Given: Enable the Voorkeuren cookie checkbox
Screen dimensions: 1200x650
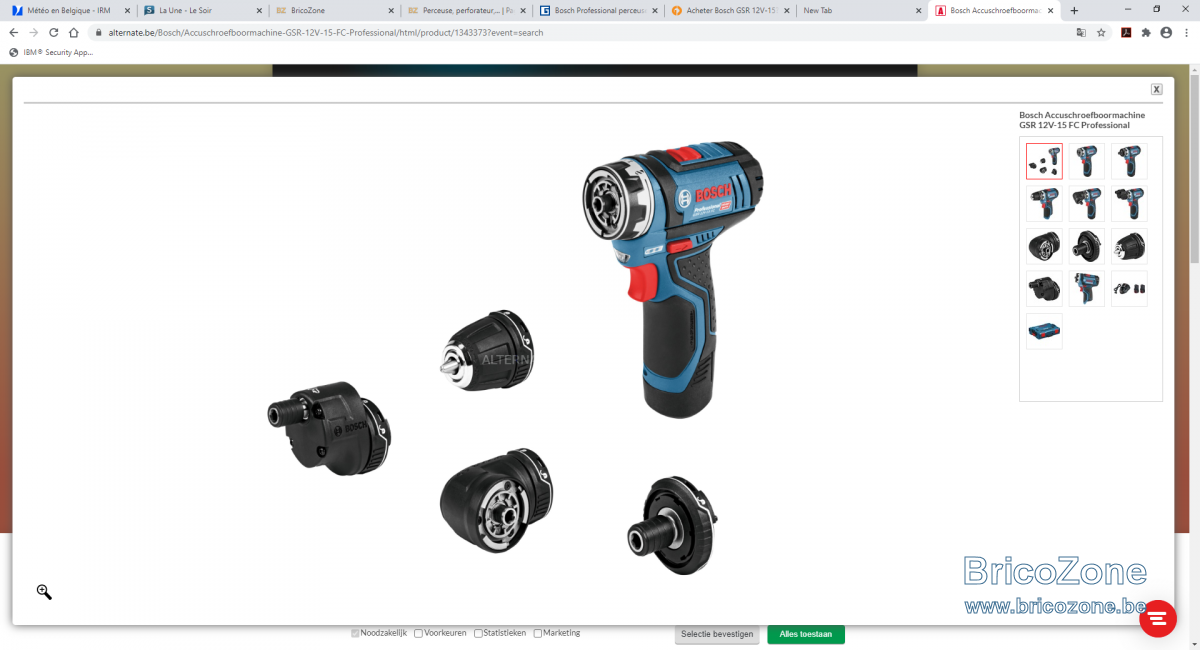Looking at the screenshot, I should point(418,633).
